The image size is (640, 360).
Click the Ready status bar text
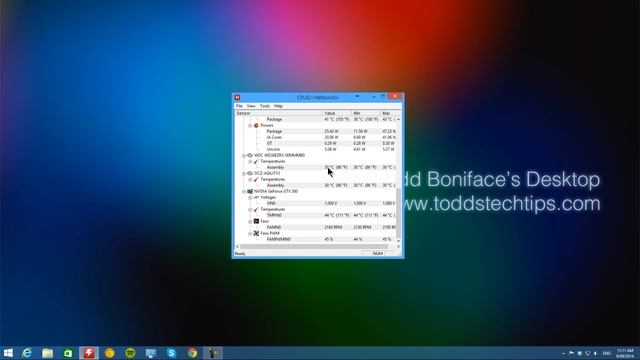[x=240, y=254]
